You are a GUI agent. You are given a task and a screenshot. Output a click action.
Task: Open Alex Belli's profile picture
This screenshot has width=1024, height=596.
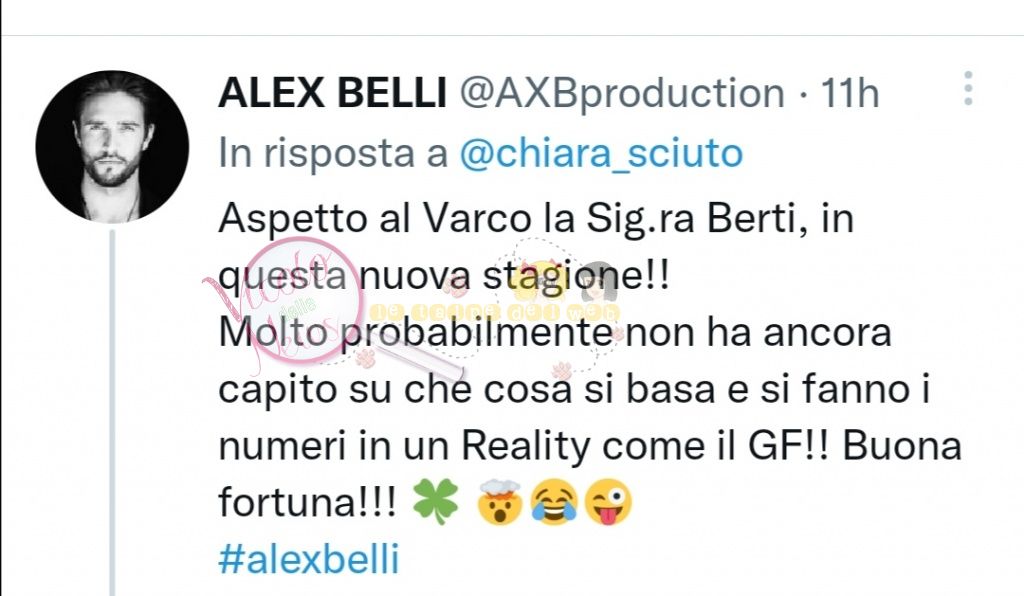(112, 147)
